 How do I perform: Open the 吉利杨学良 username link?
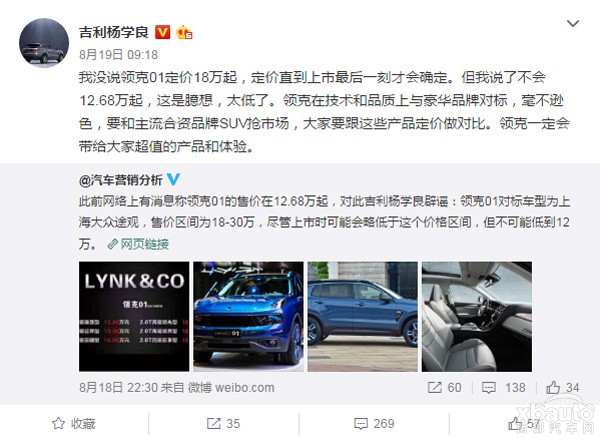tap(114, 32)
